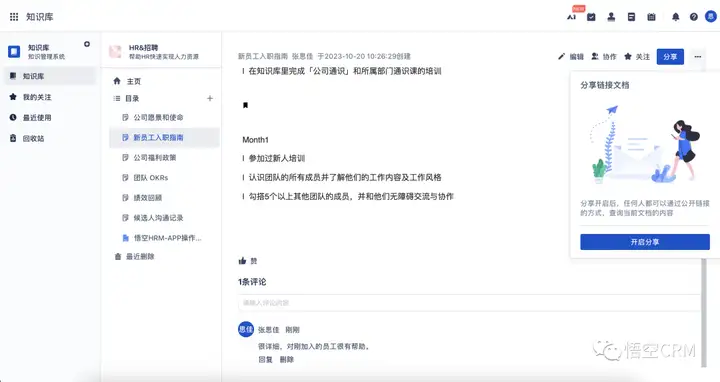Click the vertical scrollbar at right edge
The height and width of the screenshot is (382, 720).
click(x=704, y=312)
